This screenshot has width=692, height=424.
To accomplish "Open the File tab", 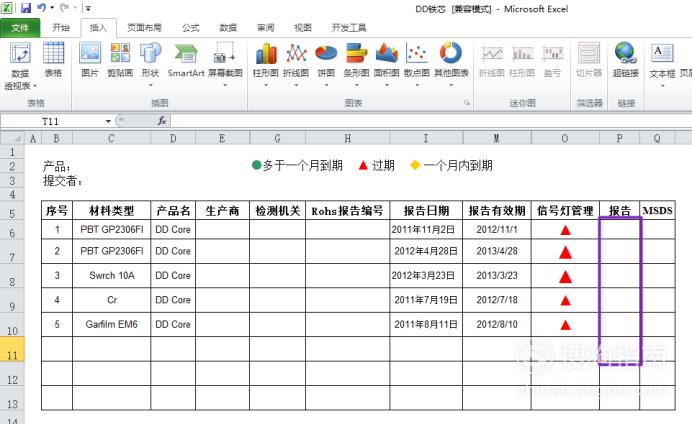I will [x=20, y=28].
